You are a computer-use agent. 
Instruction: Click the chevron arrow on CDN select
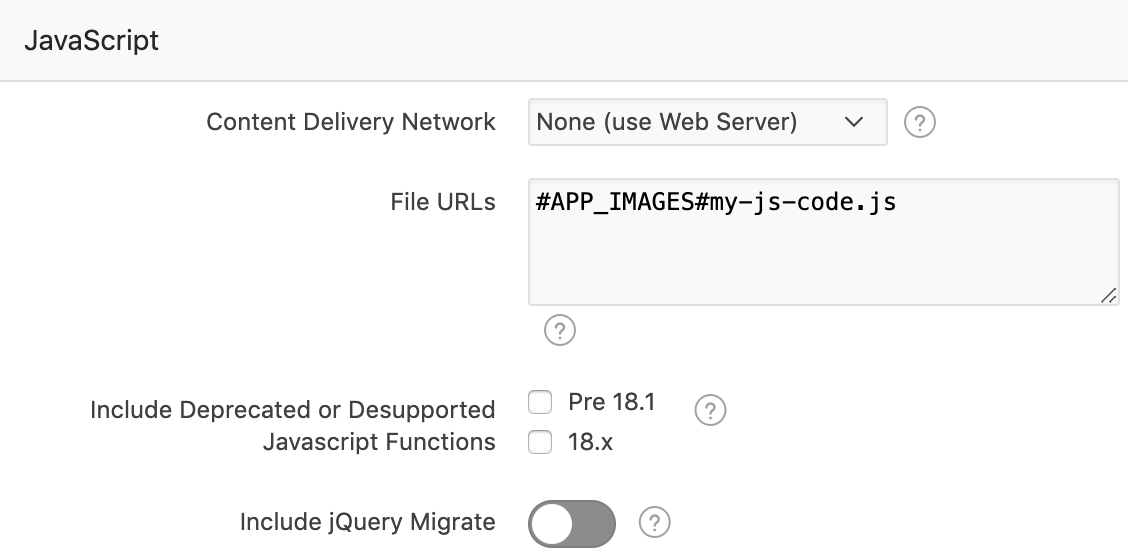(x=853, y=122)
